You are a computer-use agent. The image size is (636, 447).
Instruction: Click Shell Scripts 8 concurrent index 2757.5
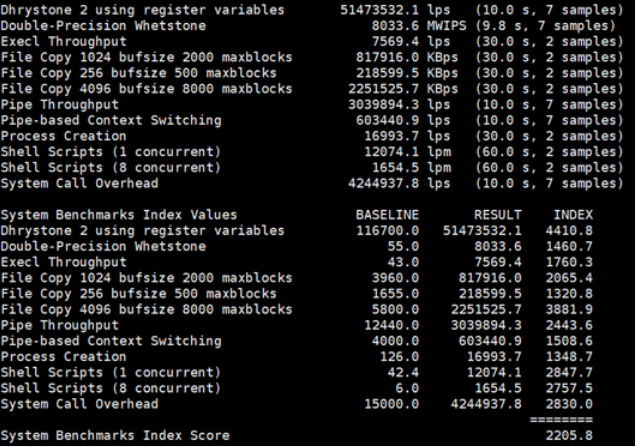coord(572,388)
